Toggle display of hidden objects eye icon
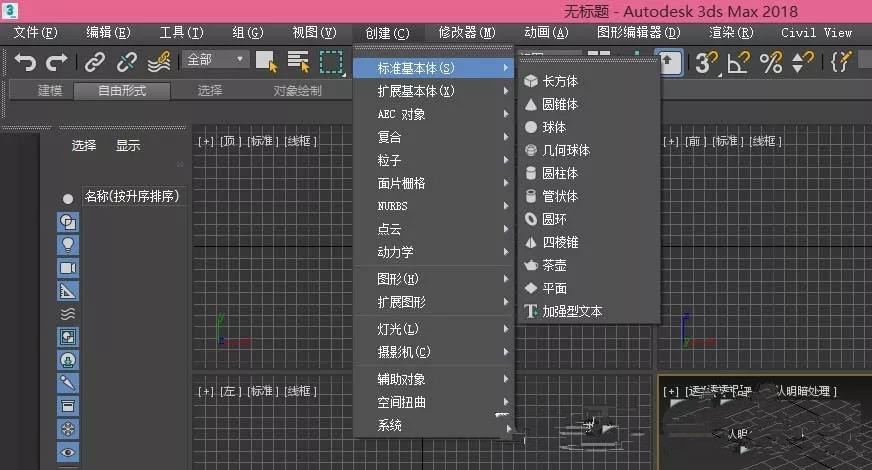This screenshot has height=470, width=872. coord(68,452)
